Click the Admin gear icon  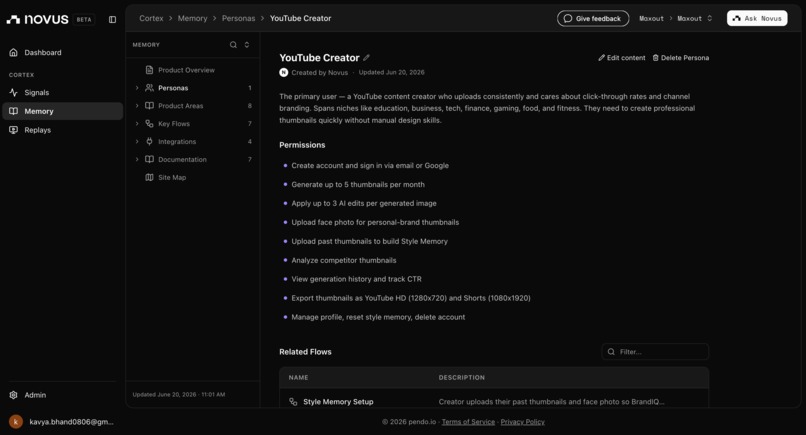(x=13, y=395)
